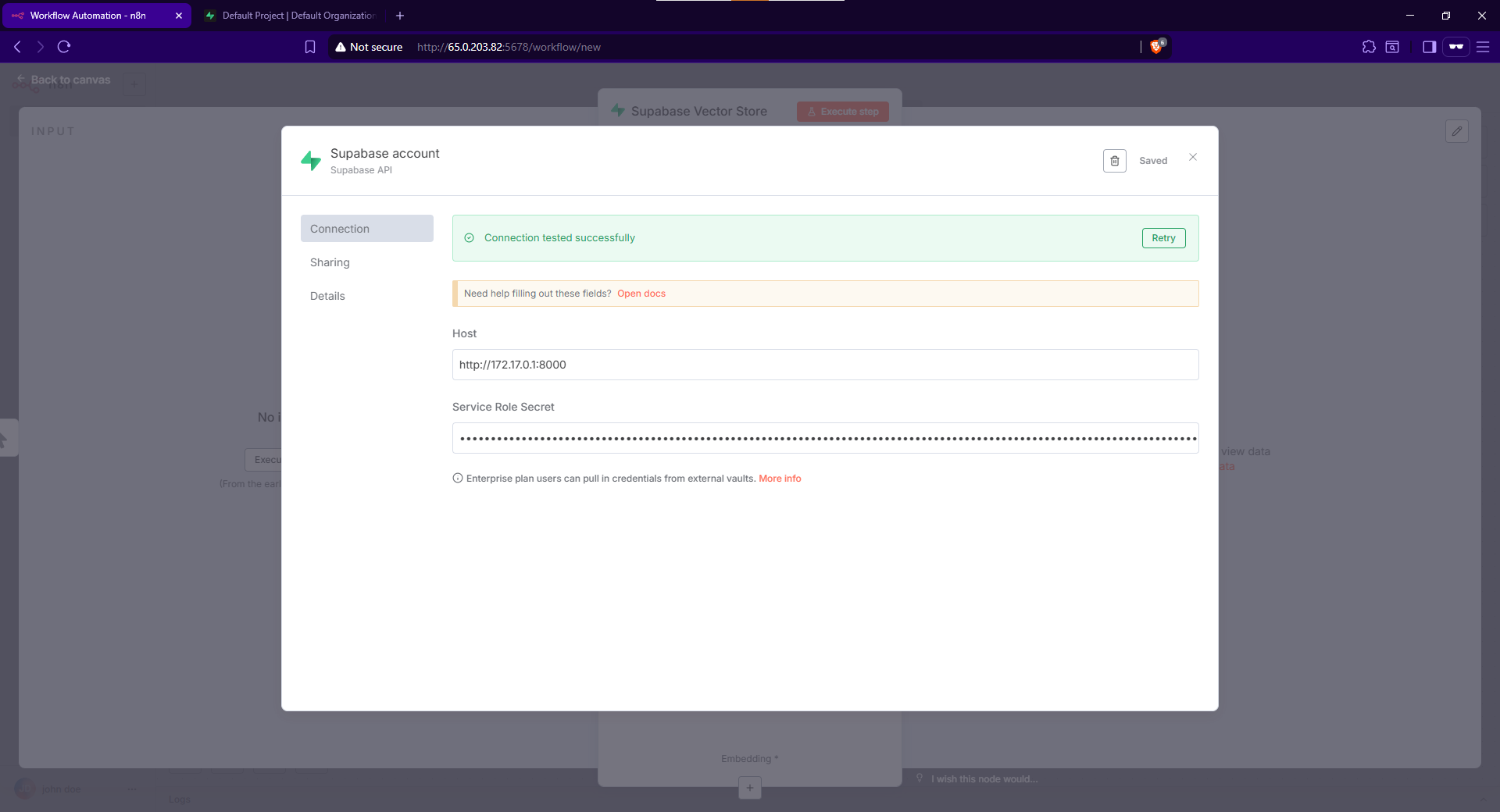Open a new browser tab
The height and width of the screenshot is (812, 1500).
[x=400, y=16]
